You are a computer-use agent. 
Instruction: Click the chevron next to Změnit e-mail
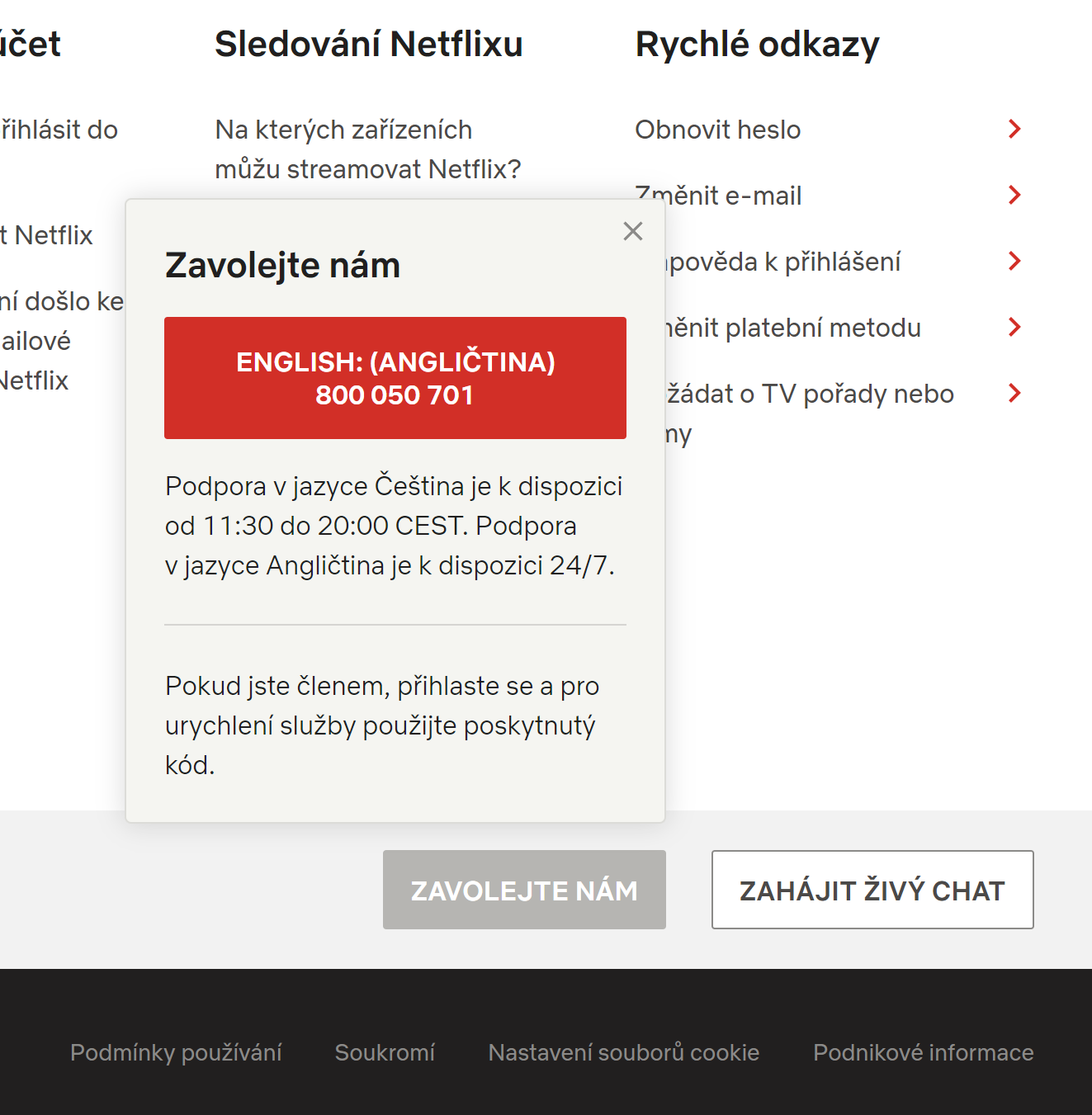(1014, 195)
